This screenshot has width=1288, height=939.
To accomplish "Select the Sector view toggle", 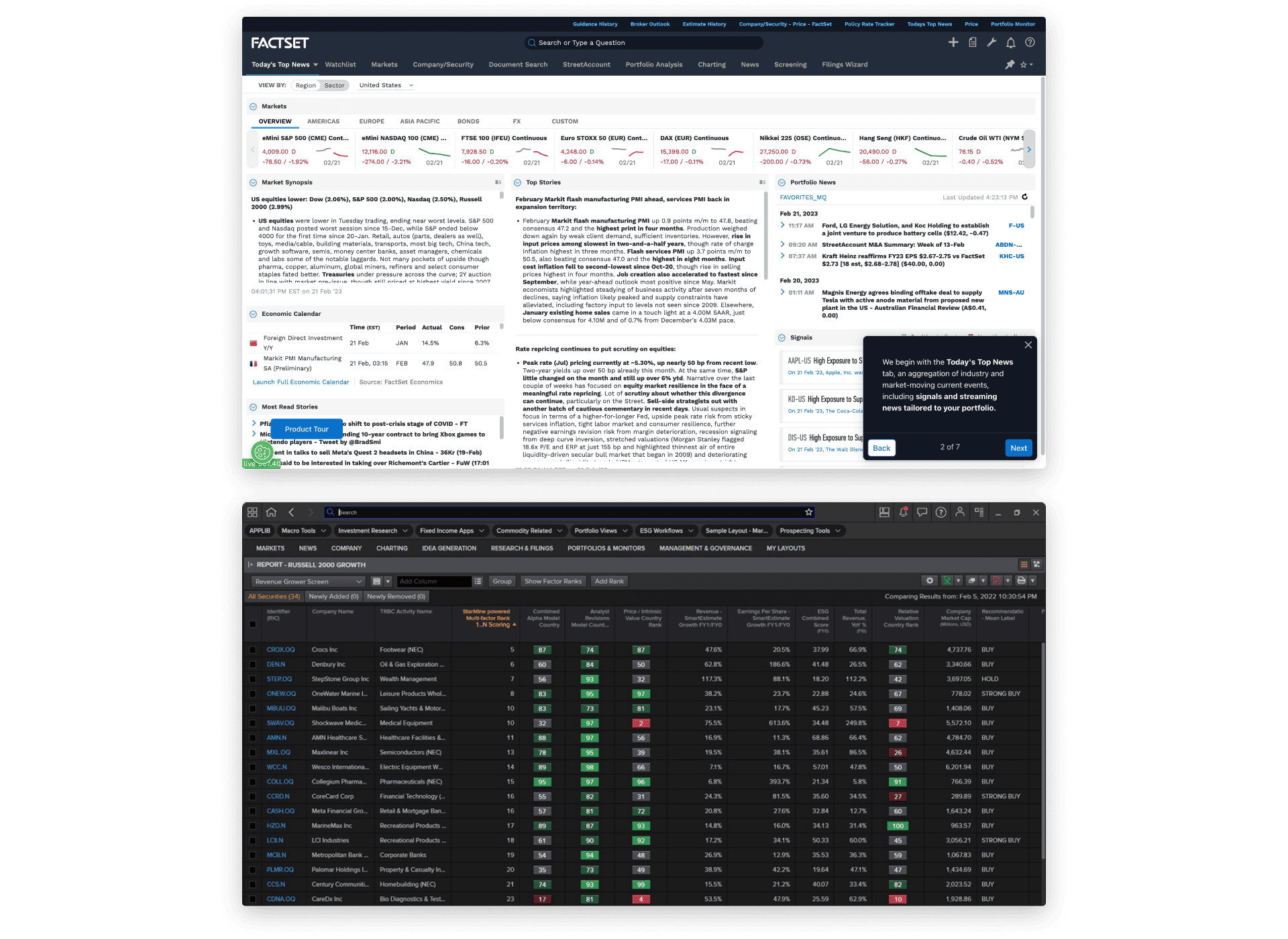I will (x=334, y=85).
